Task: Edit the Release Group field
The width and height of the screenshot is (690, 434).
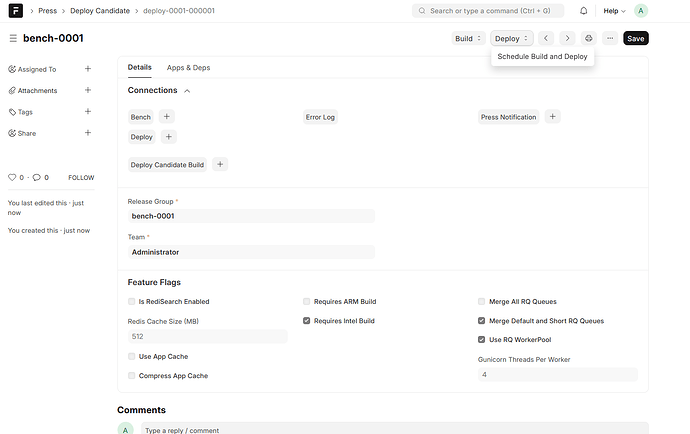Action: pyautogui.click(x=251, y=216)
